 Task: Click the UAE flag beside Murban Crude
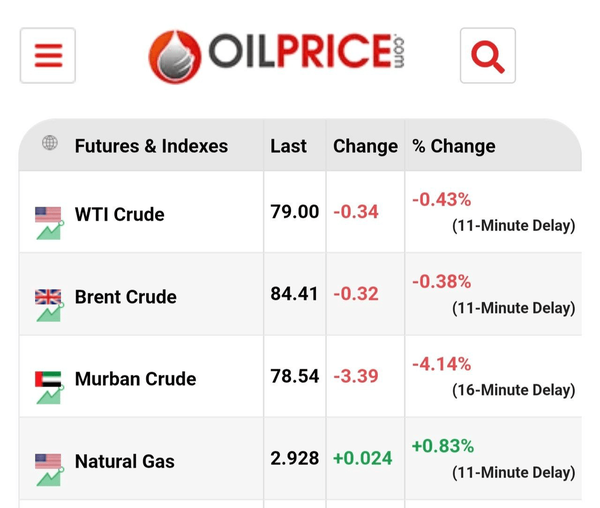(48, 379)
